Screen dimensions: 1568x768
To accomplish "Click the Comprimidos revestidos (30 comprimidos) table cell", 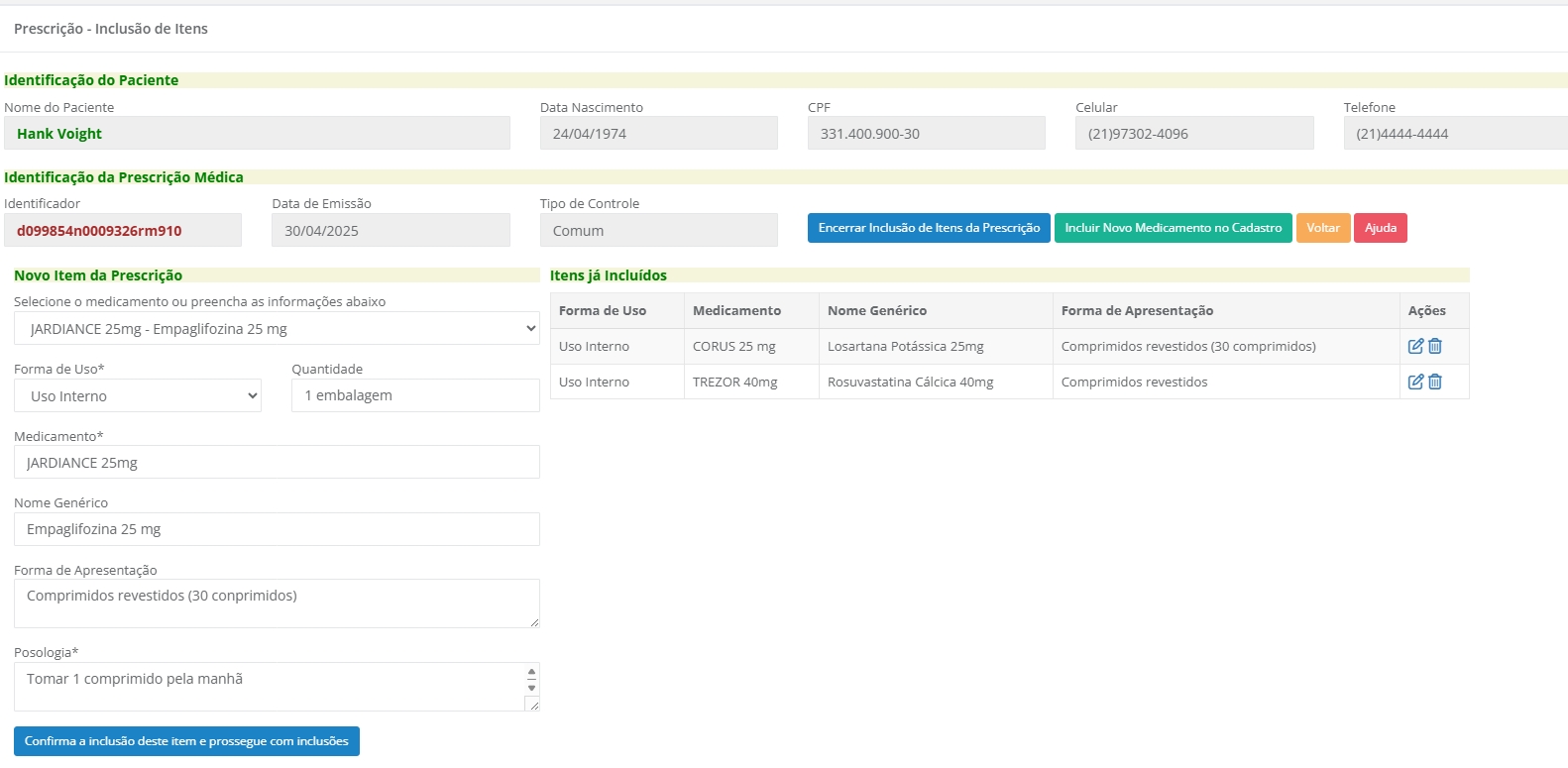I will click(x=1226, y=346).
